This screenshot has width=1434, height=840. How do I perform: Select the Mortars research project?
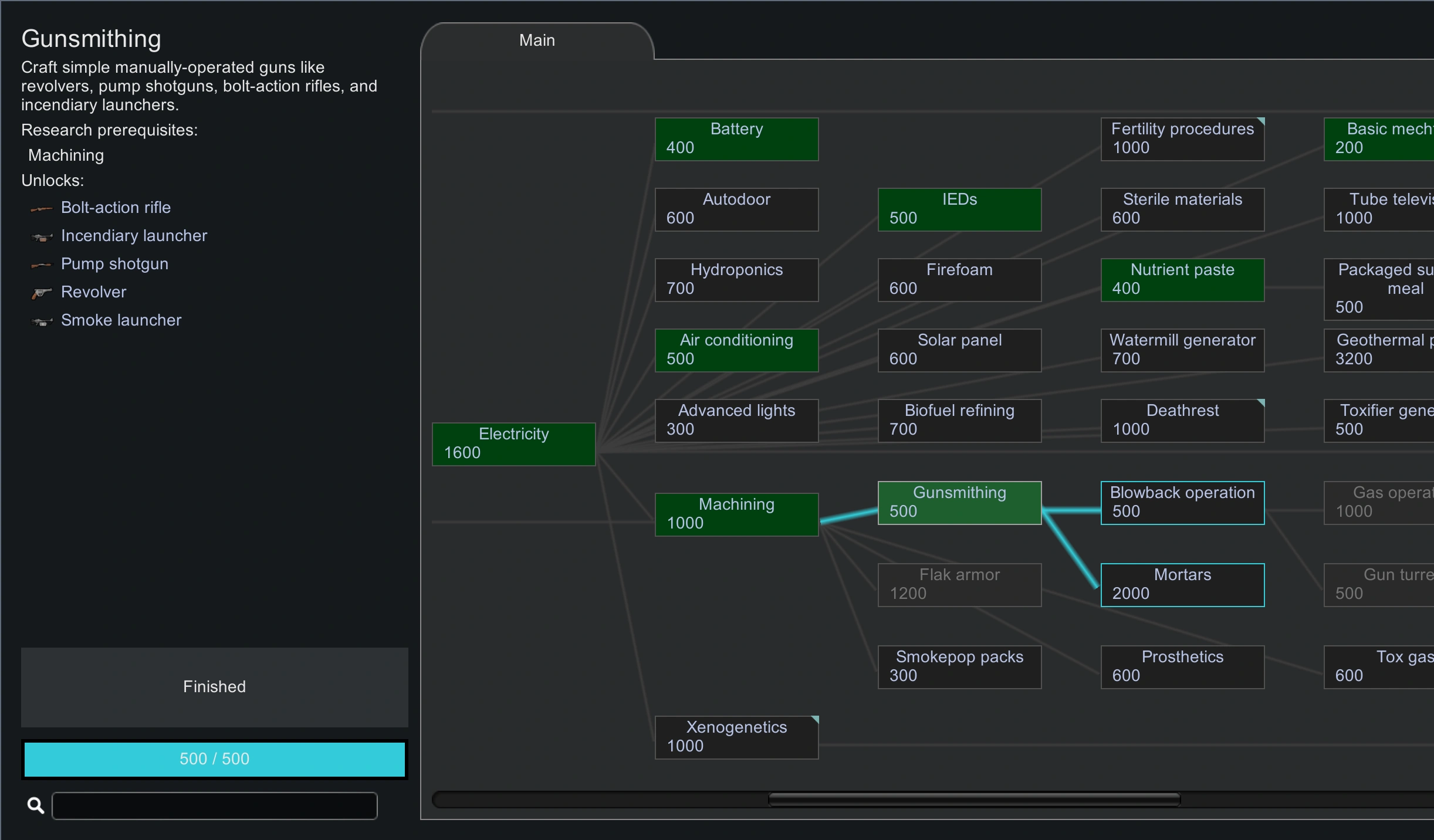point(1182,585)
